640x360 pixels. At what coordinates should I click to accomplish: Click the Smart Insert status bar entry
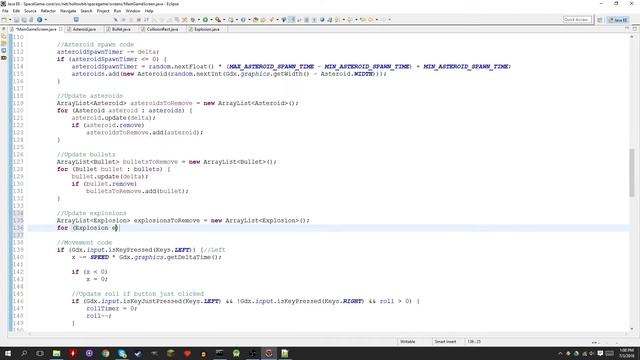(445, 342)
